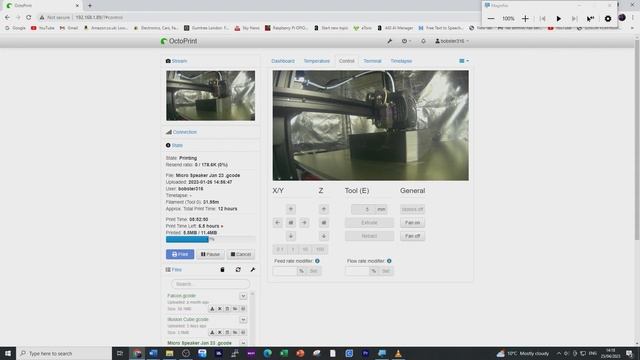
Task: Print Falcon.gcode using its printer icon
Action: tap(243, 309)
